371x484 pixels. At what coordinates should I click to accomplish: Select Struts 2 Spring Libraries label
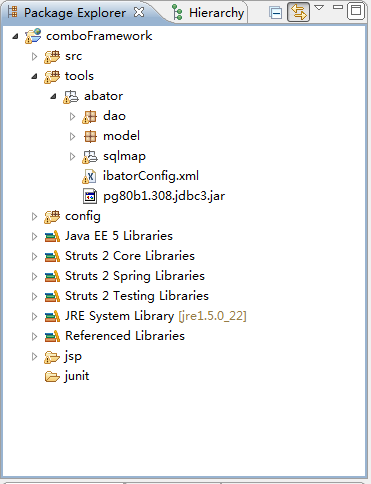tap(135, 276)
